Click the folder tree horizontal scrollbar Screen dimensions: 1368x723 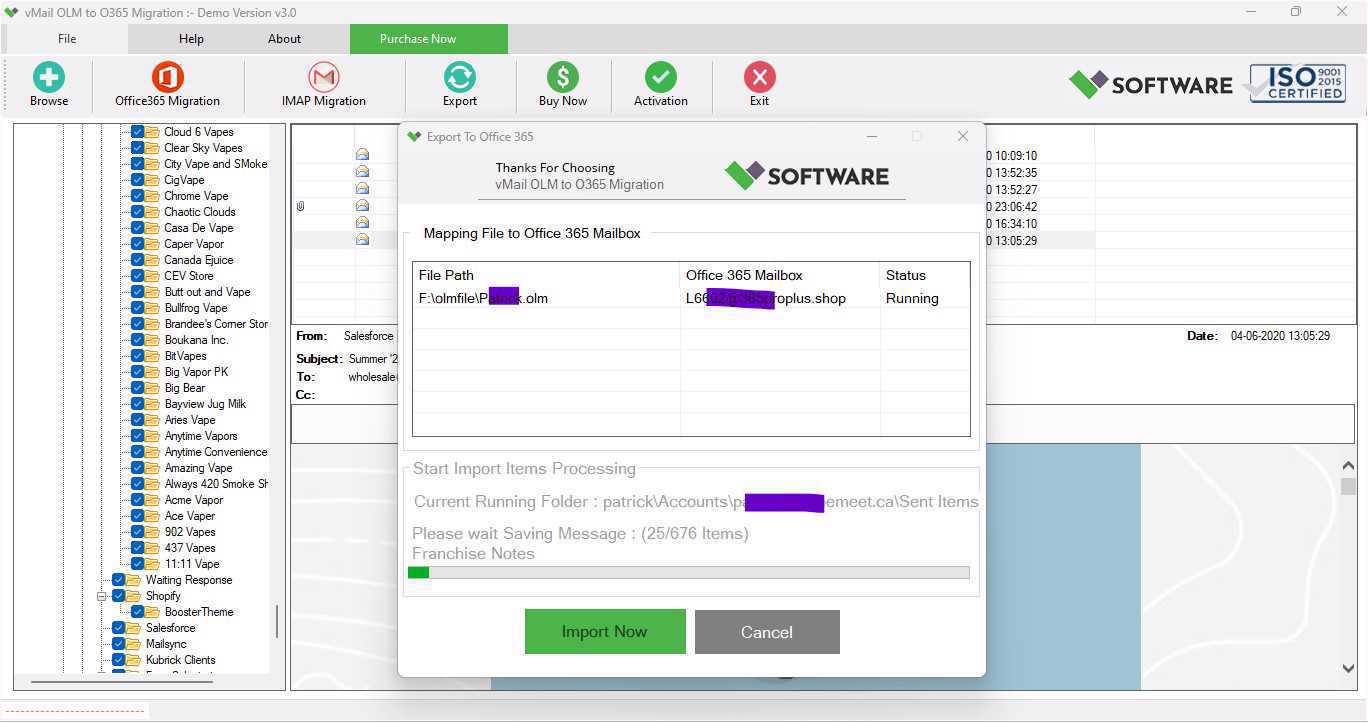pos(121,681)
